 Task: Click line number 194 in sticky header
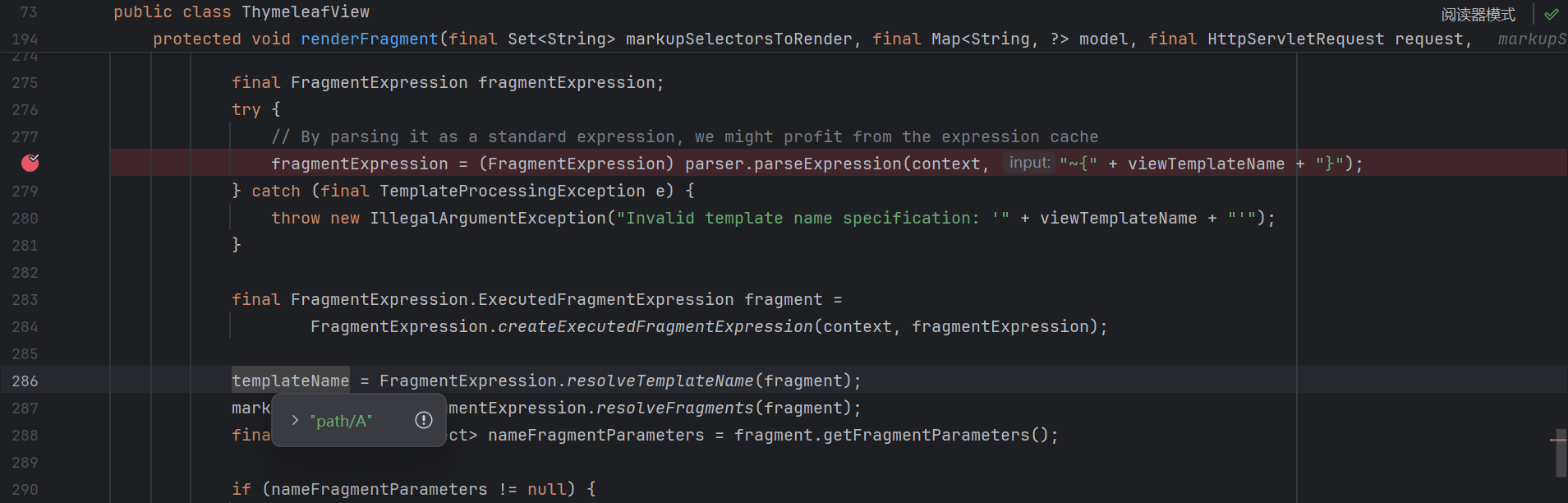coord(25,39)
